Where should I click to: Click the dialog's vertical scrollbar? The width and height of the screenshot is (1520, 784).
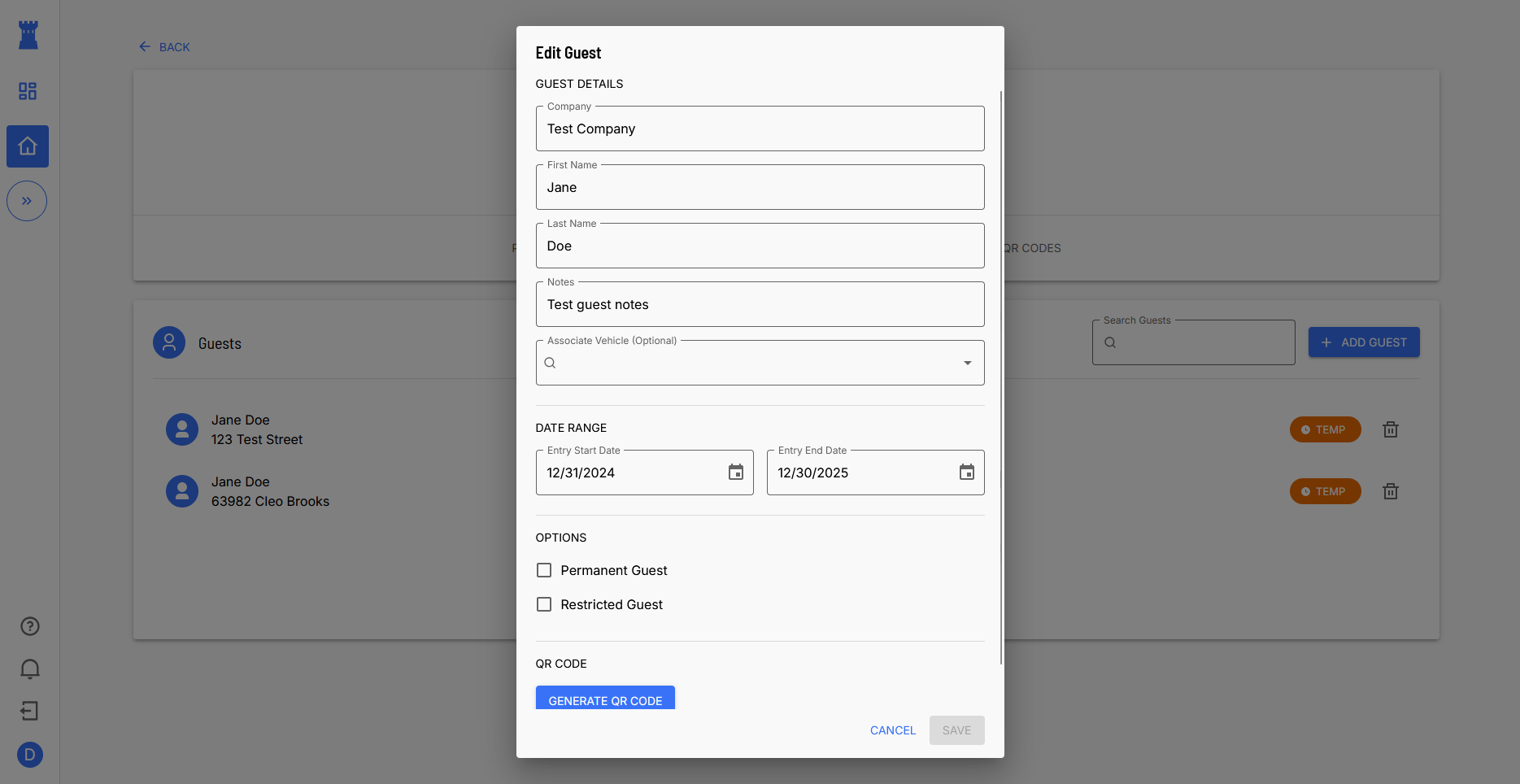coord(1001,374)
